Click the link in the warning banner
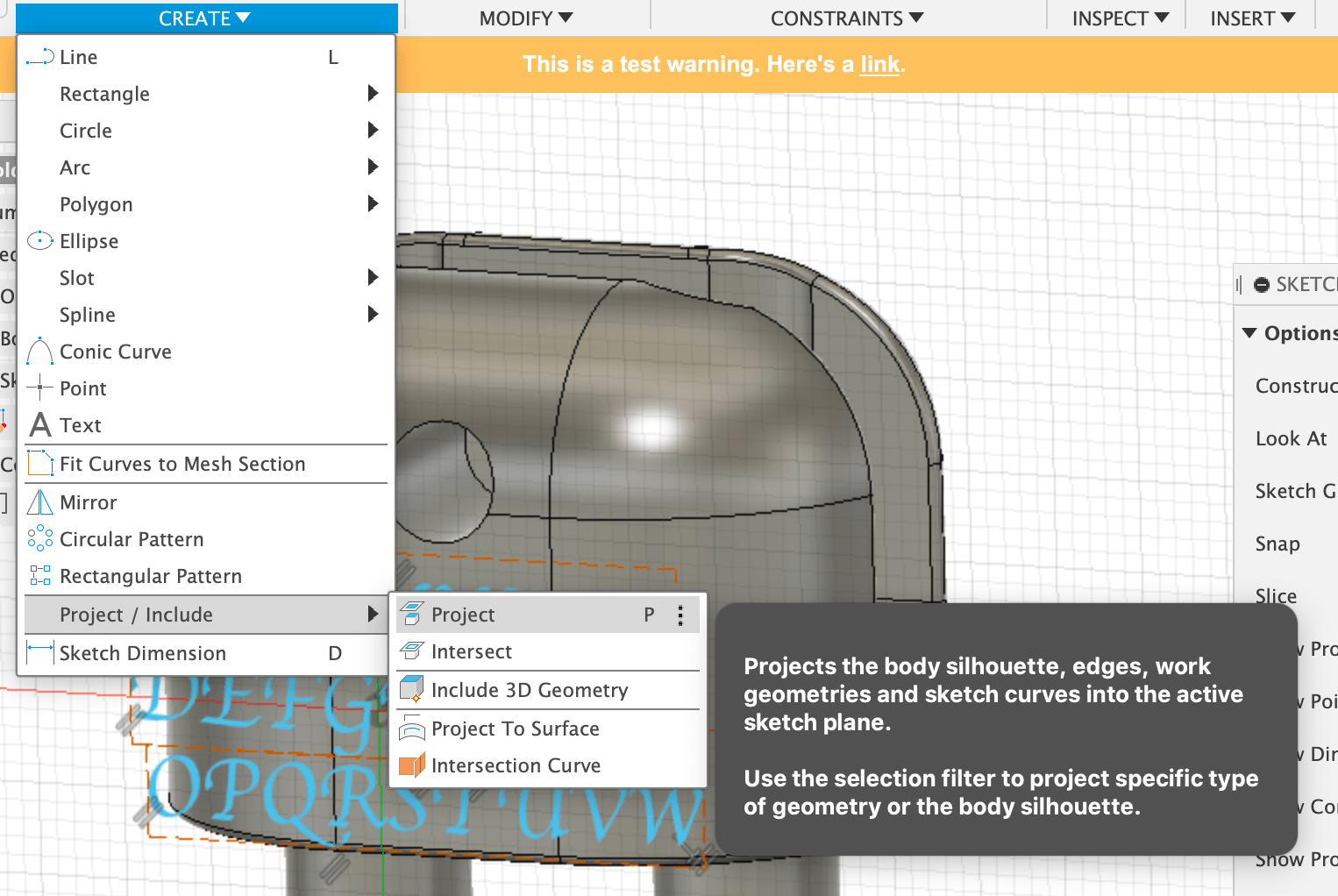This screenshot has height=896, width=1338. click(x=879, y=64)
